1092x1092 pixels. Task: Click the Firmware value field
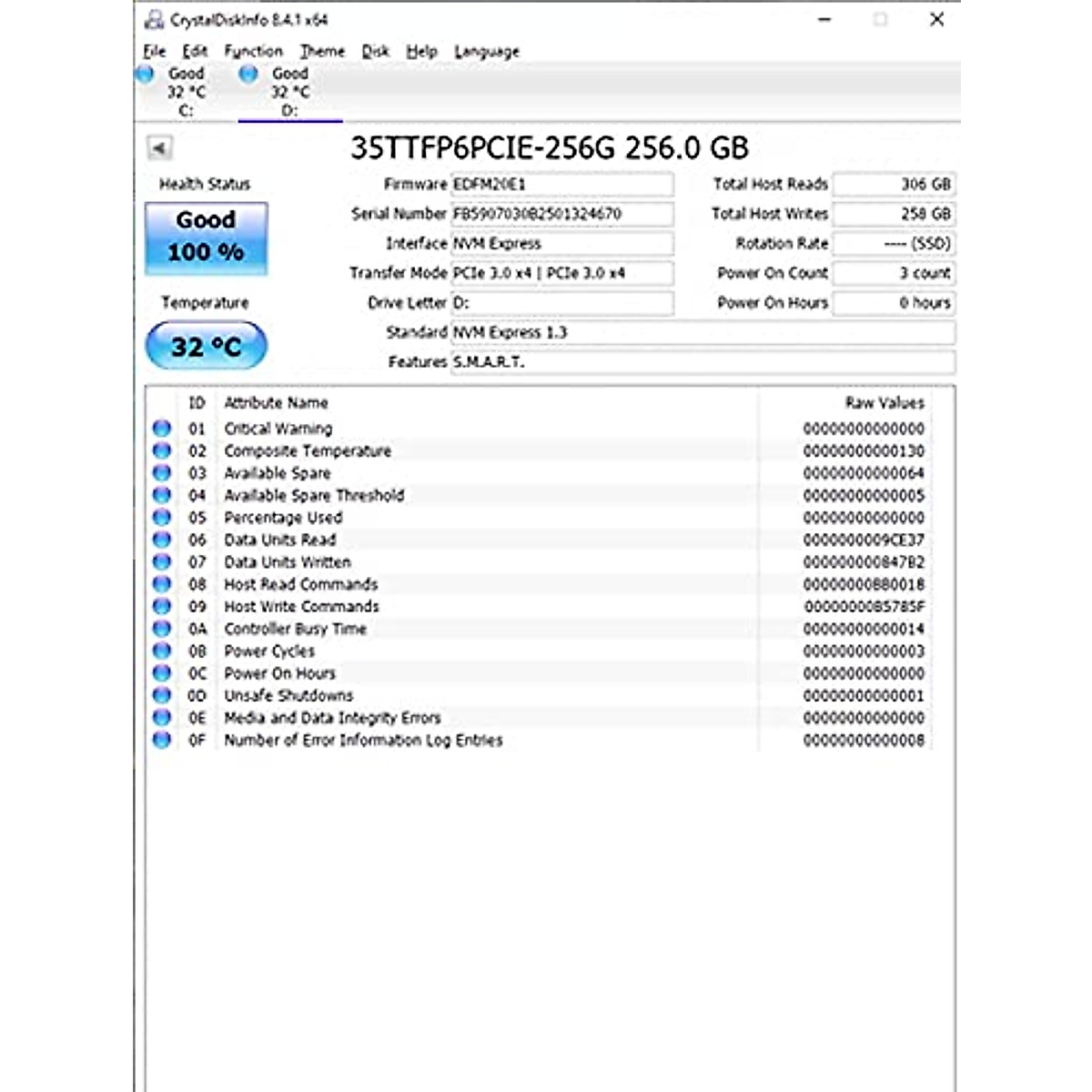561,184
